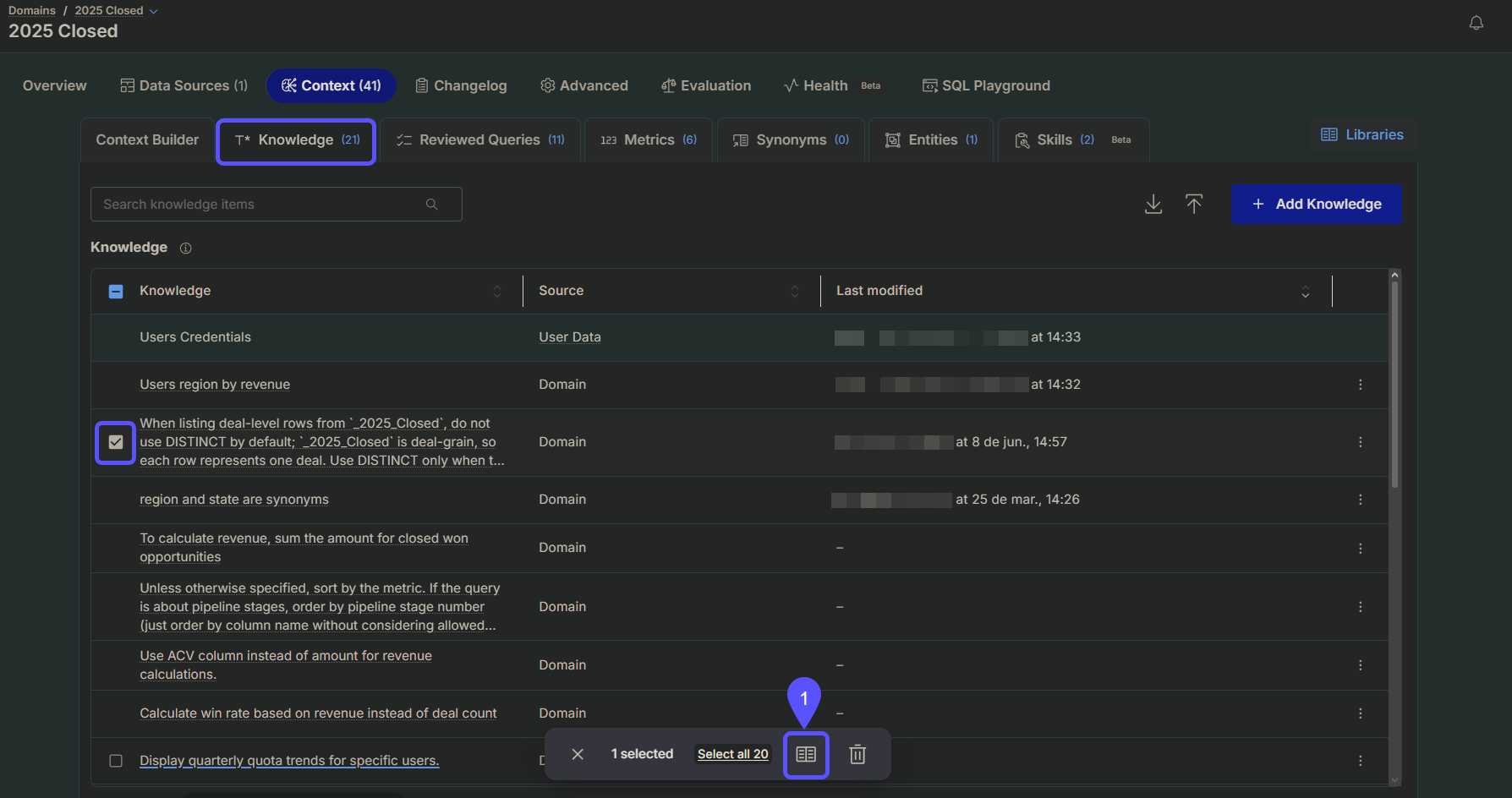Open row menu for Use ACV column row
1512x798 pixels.
[1361, 665]
